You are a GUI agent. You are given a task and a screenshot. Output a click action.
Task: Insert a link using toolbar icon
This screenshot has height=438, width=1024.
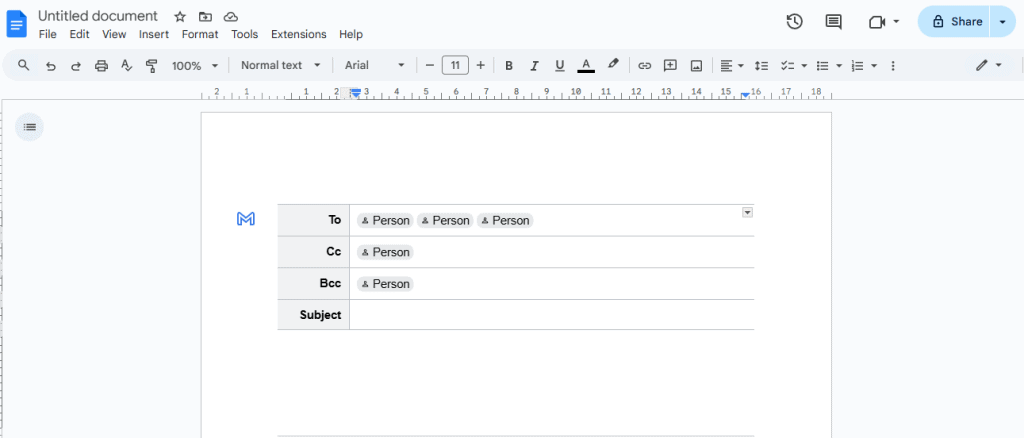[644, 66]
